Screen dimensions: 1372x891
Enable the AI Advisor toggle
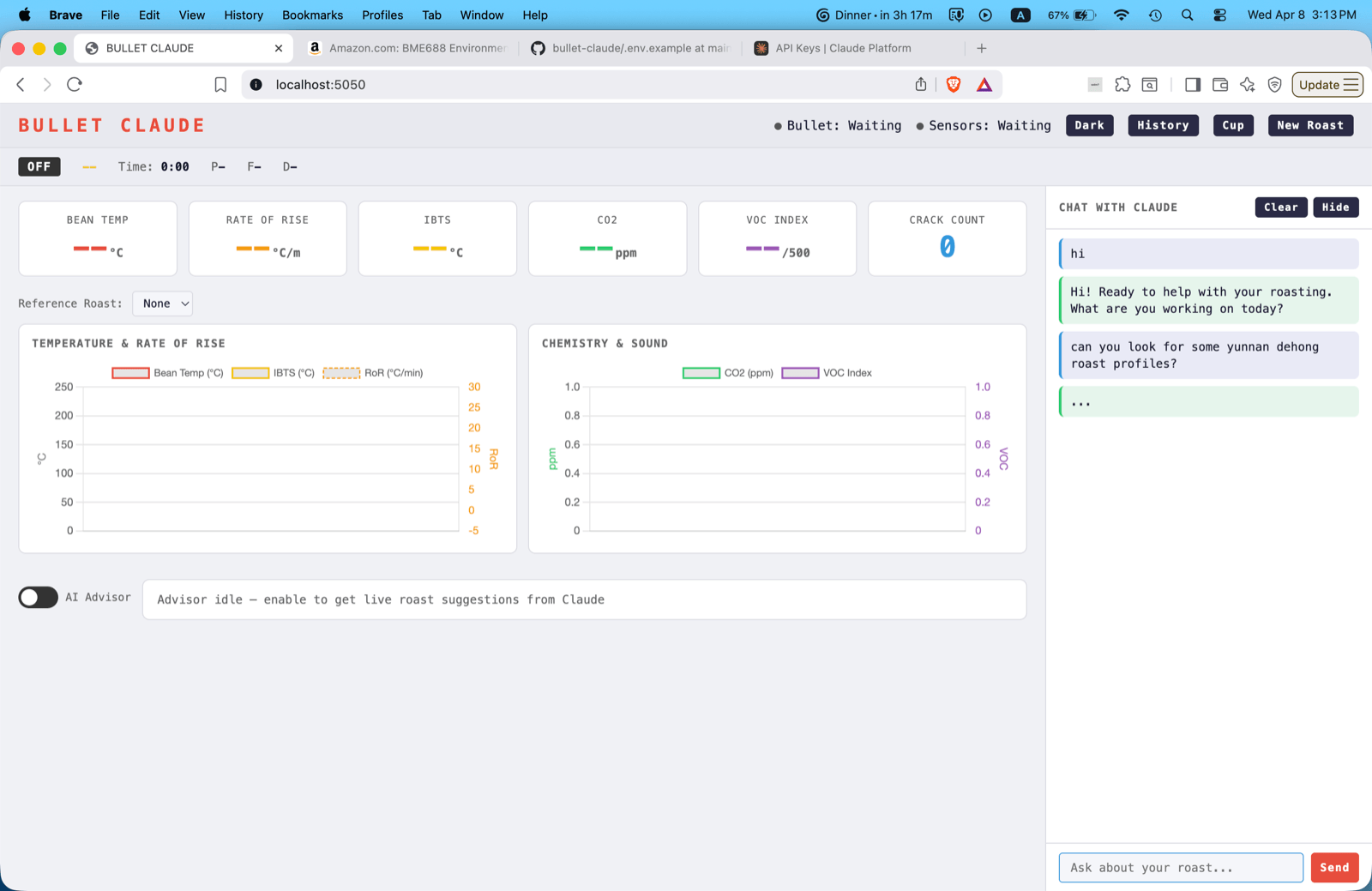click(x=39, y=598)
